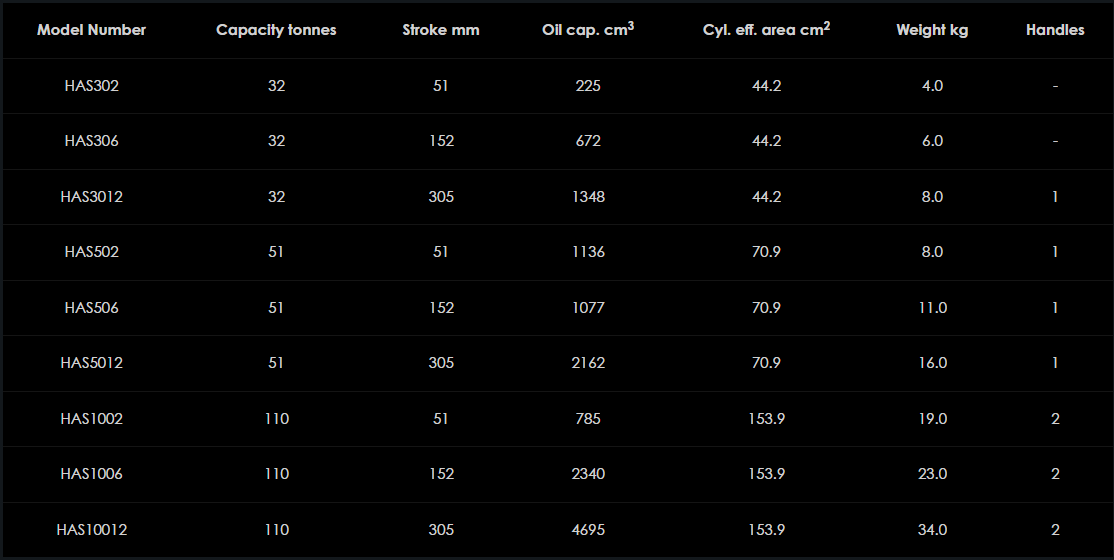Screen dimensions: 1114x560
Task: Click the HAS10012 model number
Action: [x=92, y=530]
